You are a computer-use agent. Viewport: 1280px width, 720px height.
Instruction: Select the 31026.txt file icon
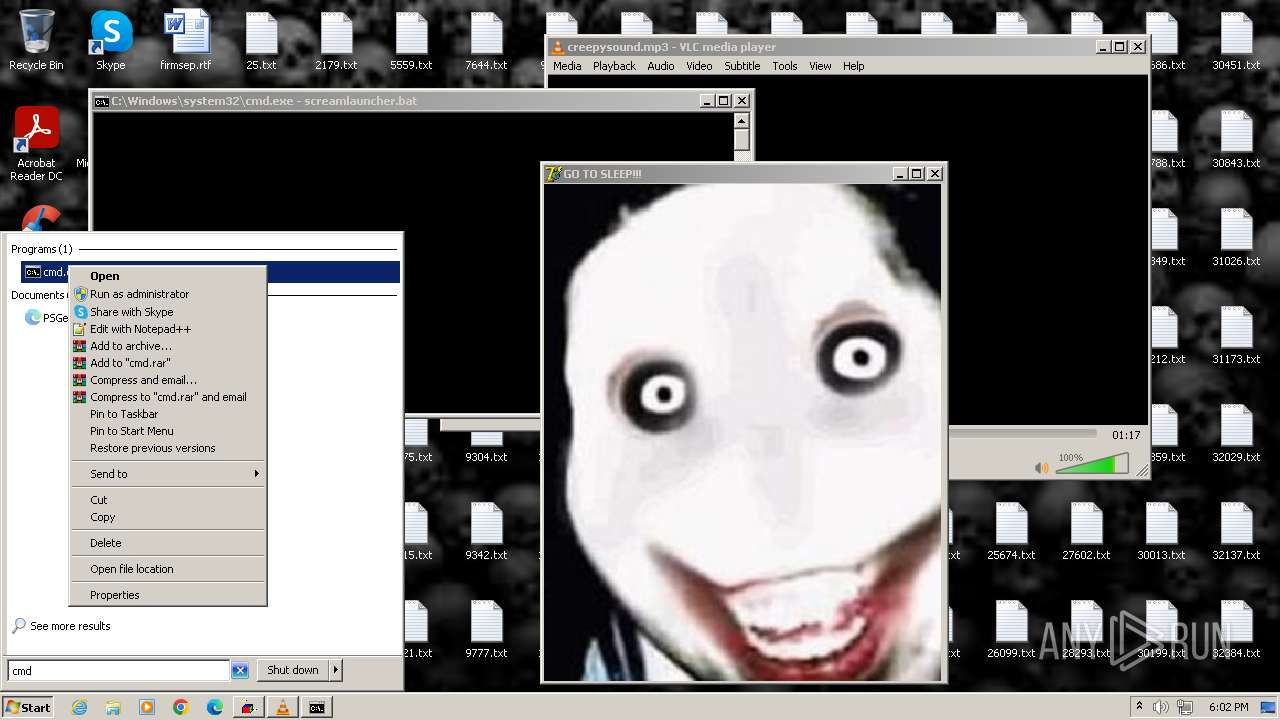pyautogui.click(x=1236, y=237)
